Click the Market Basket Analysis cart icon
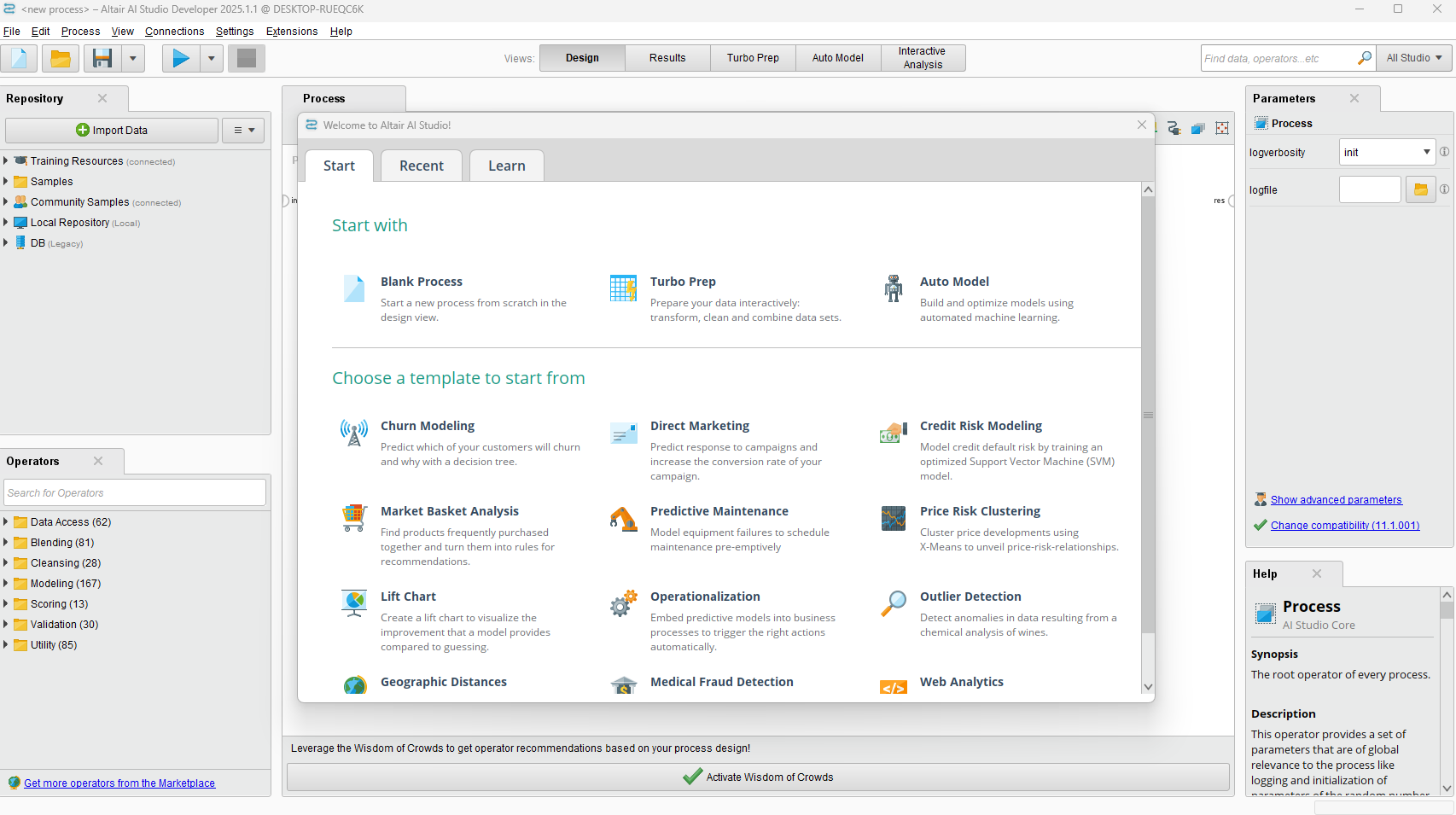 [354, 518]
